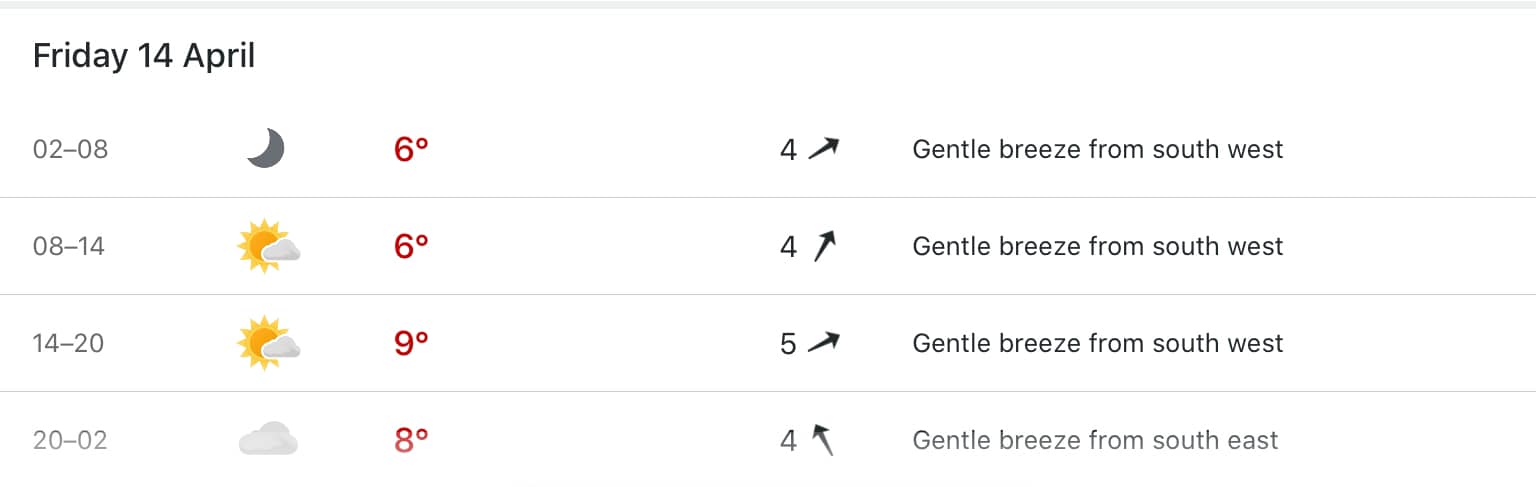
Task: Open the 20–02 time period label
Action: click(70, 439)
